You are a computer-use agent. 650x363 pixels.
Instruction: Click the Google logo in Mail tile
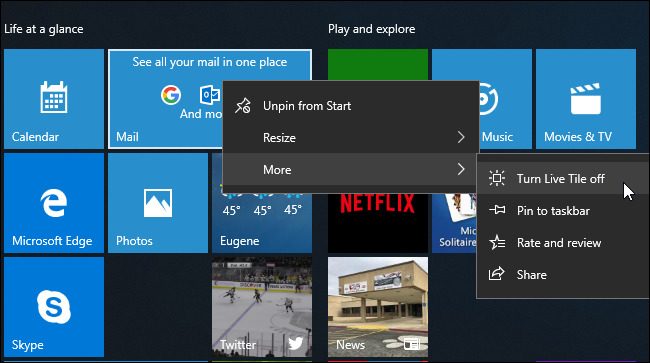(171, 95)
